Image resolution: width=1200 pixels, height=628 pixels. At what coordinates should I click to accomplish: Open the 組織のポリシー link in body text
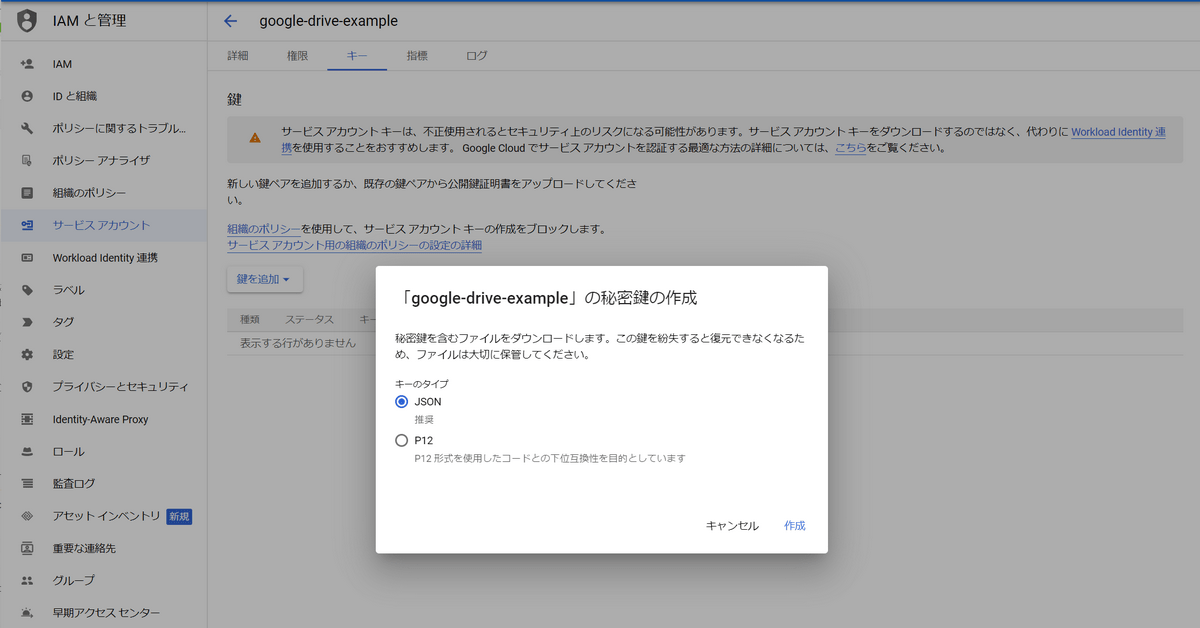click(x=264, y=229)
